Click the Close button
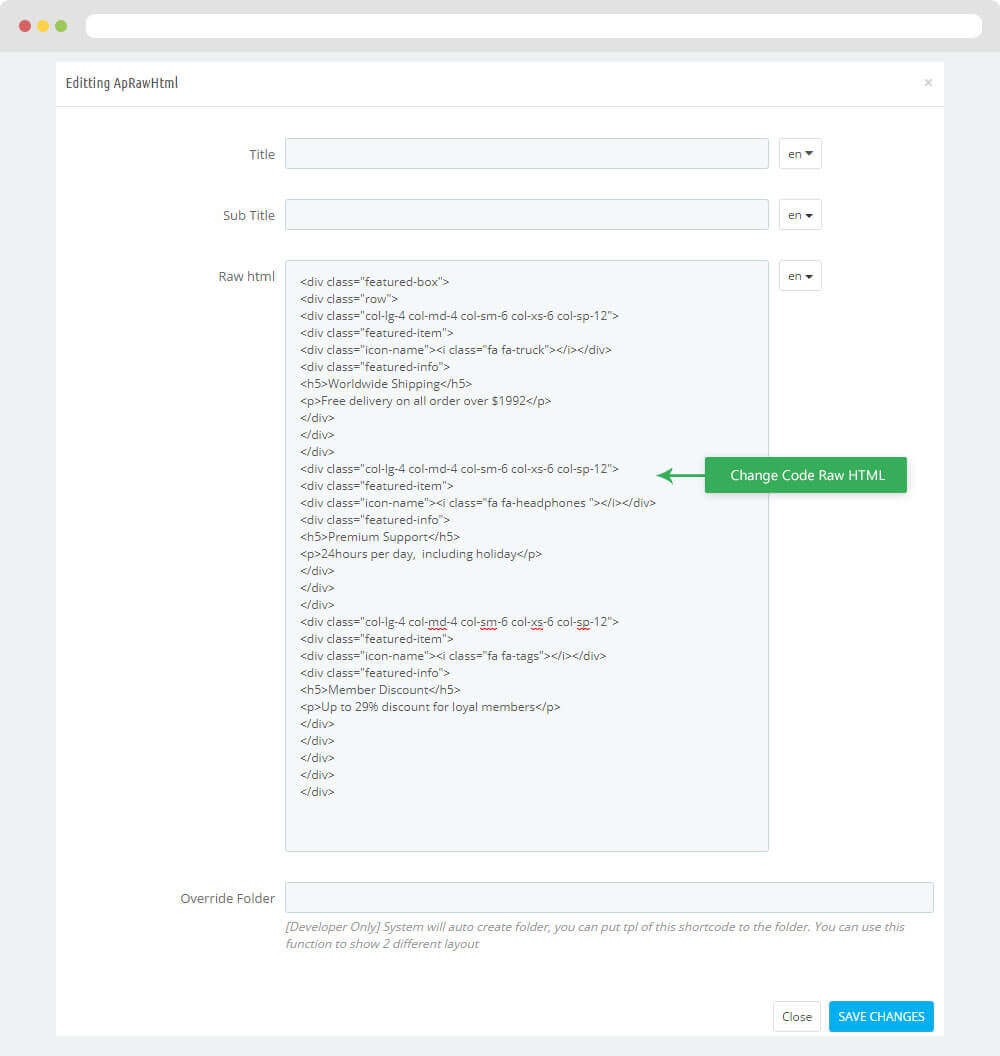 [x=797, y=1016]
